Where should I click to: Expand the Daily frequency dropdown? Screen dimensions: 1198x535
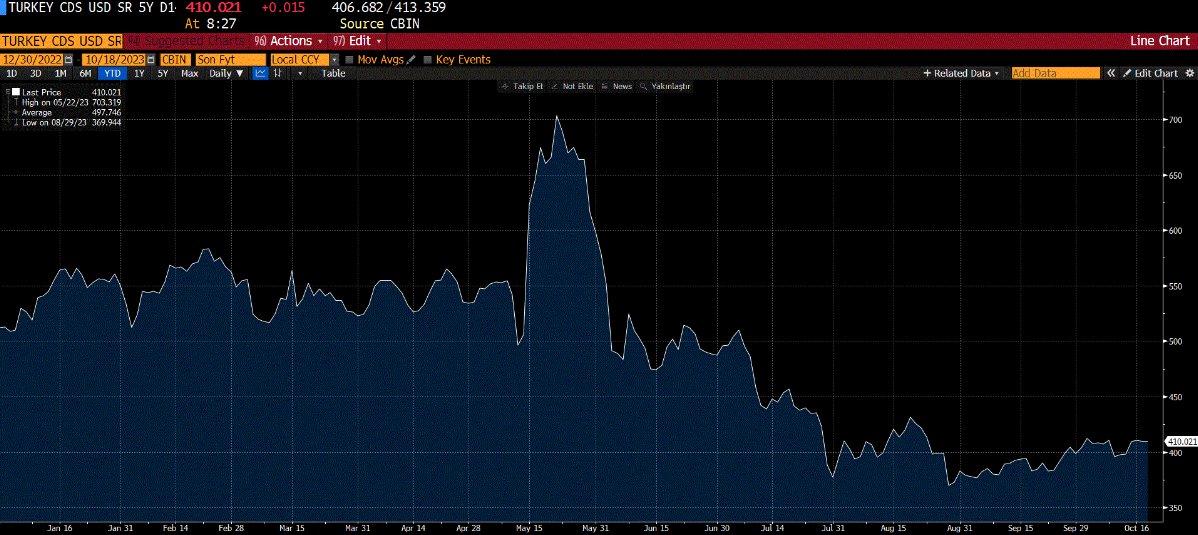[x=226, y=73]
